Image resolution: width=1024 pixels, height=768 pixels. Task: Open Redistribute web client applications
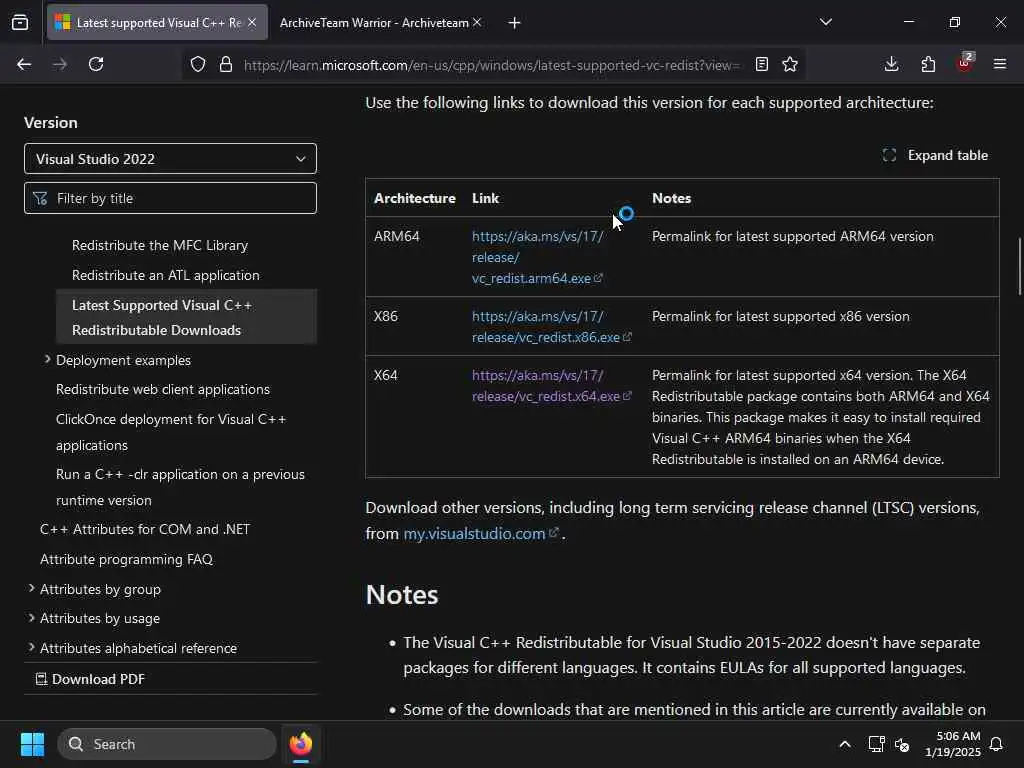[163, 389]
